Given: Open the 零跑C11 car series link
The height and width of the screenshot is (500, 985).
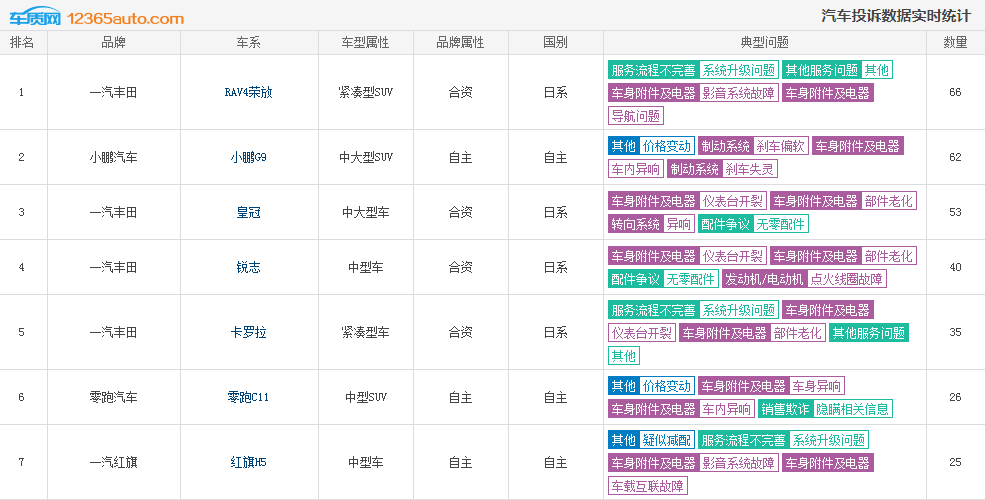Looking at the screenshot, I should (248, 397).
